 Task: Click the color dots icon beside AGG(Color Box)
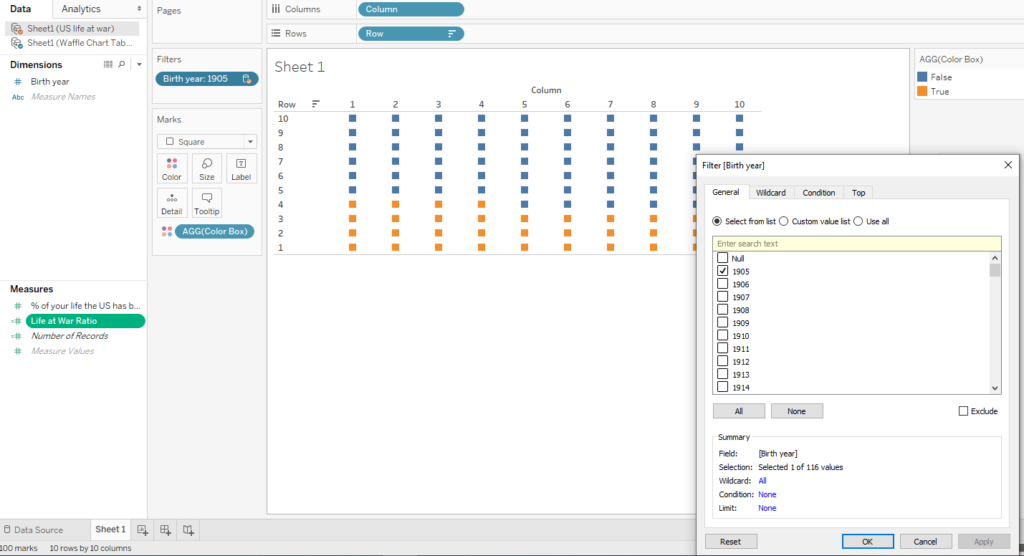167,231
